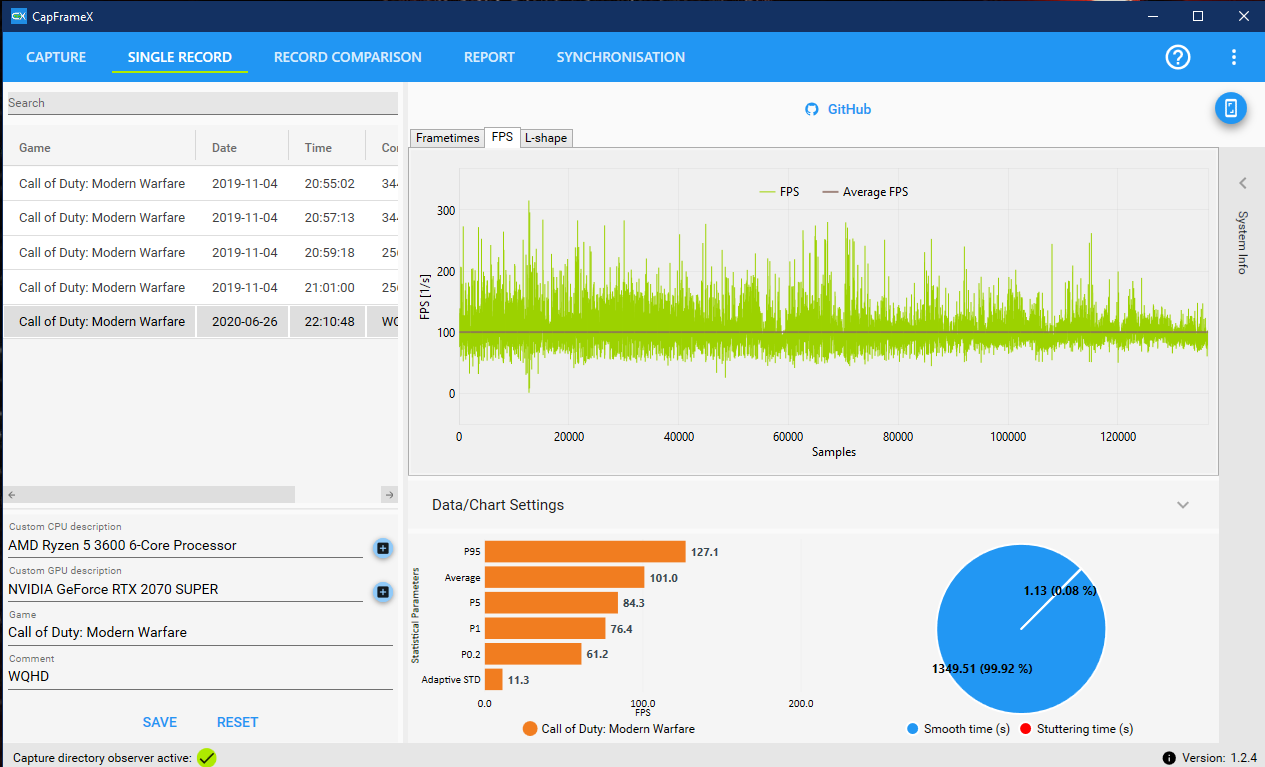Click the plus icon beside GPU description

[382, 592]
